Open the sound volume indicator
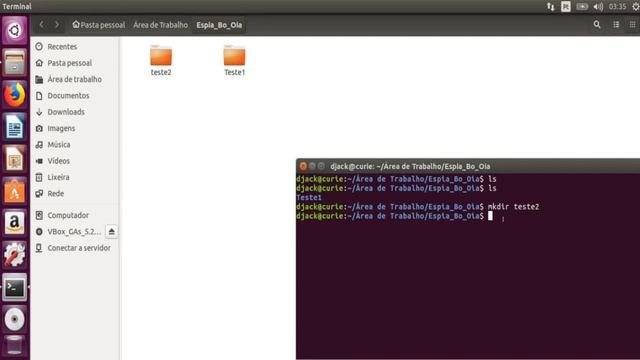This screenshot has width=640, height=360. pyautogui.click(x=598, y=7)
